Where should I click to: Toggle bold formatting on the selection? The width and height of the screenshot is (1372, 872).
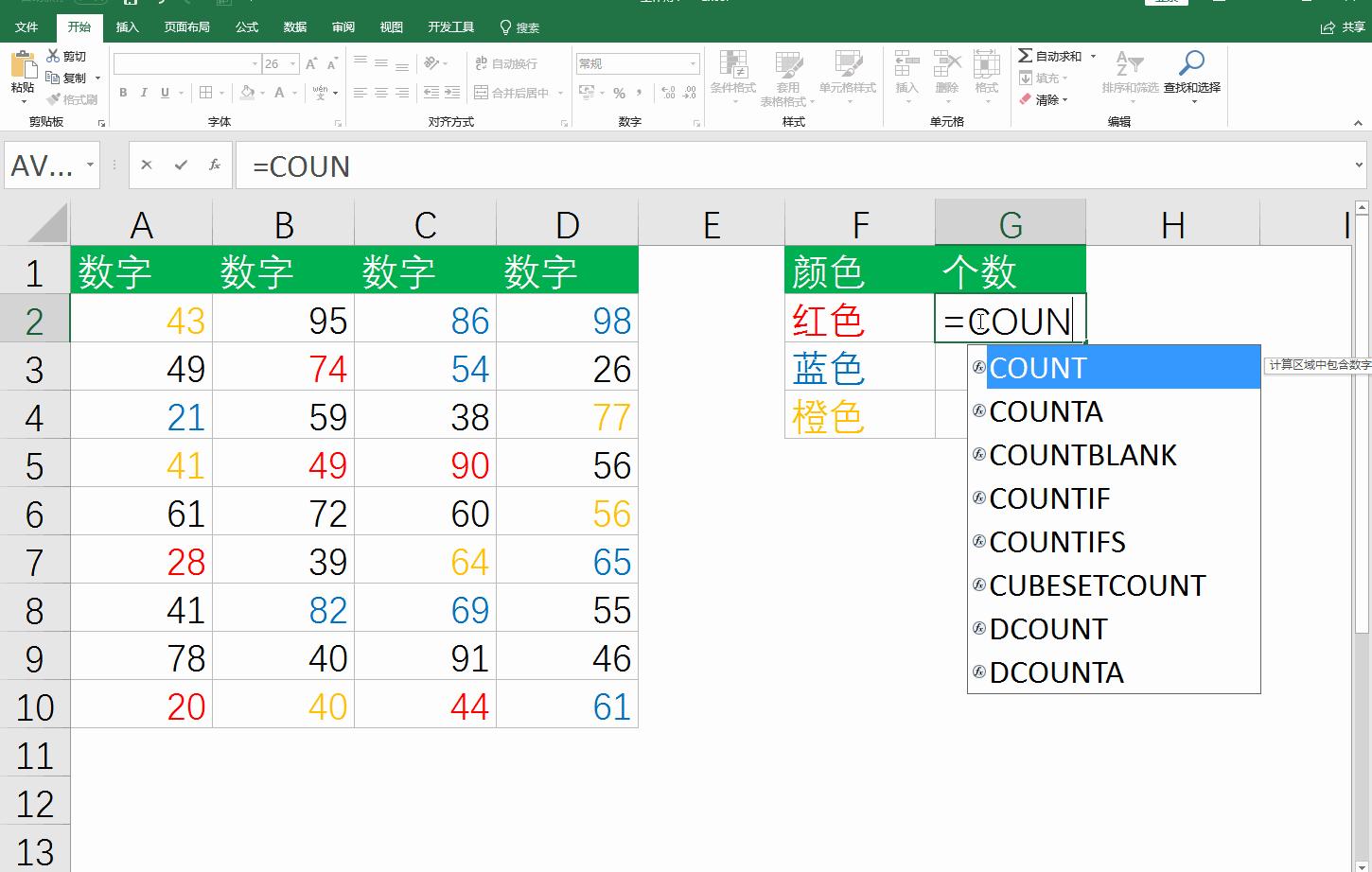coord(122,93)
